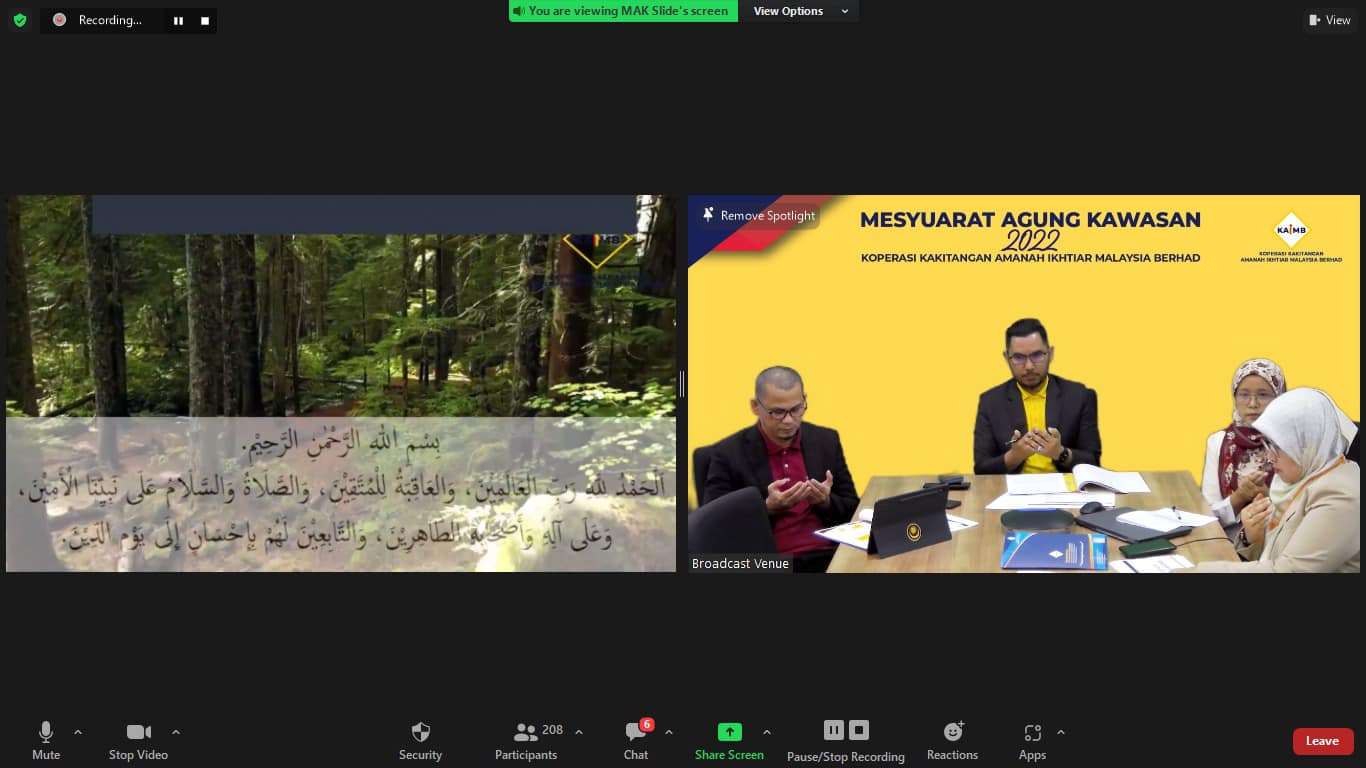Expand the Apps options caret

(x=1061, y=732)
